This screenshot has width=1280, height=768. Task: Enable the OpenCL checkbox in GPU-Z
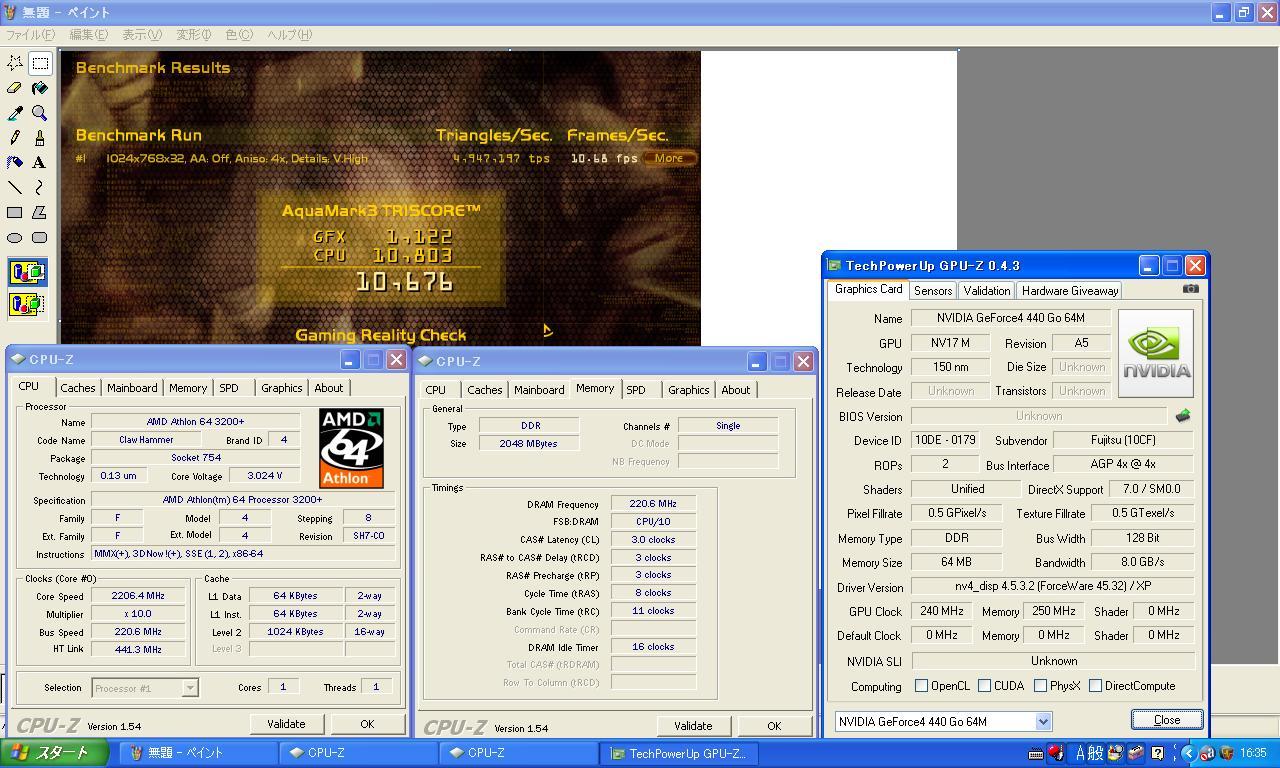point(921,686)
